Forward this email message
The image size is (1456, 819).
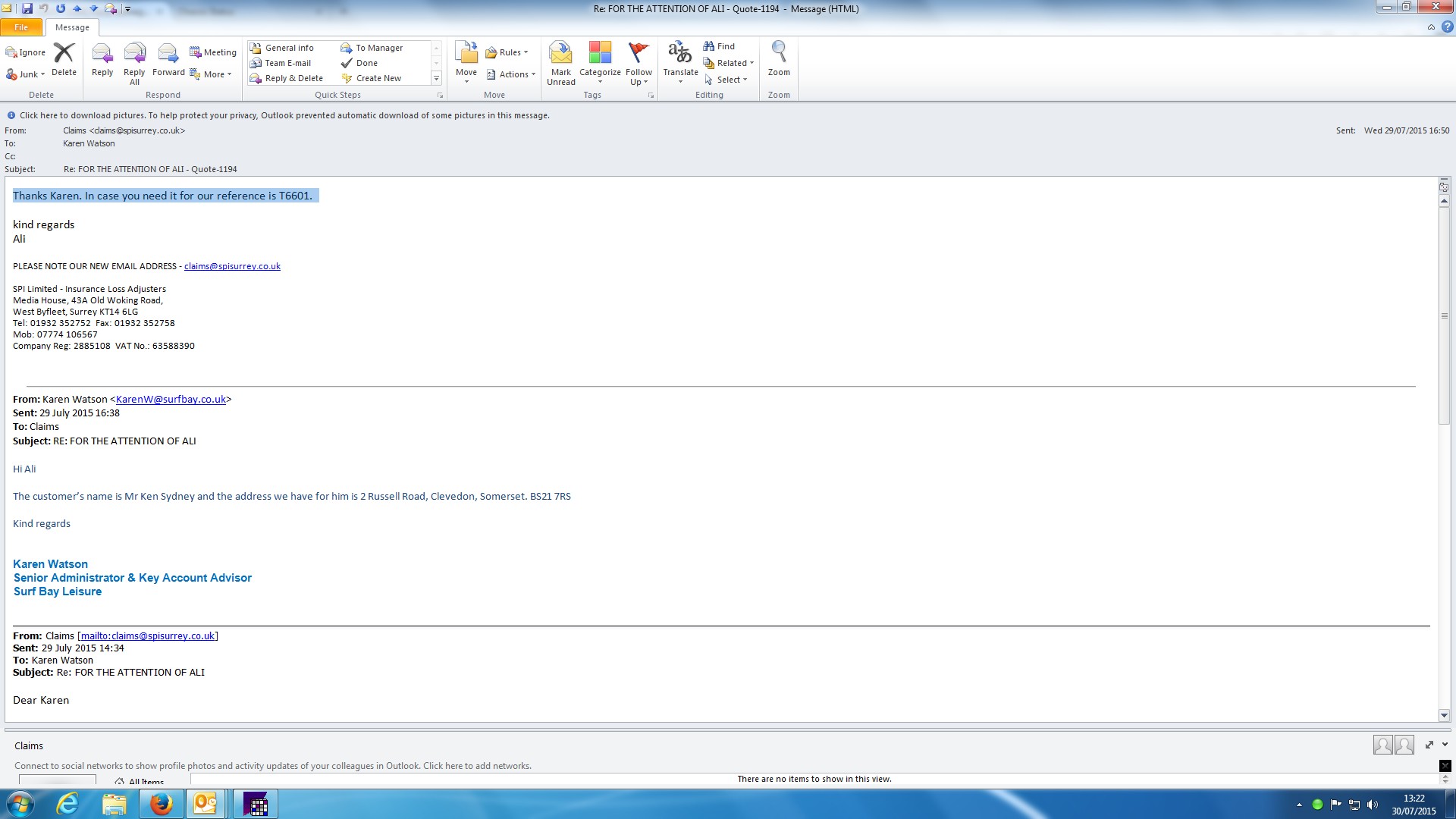tap(168, 59)
